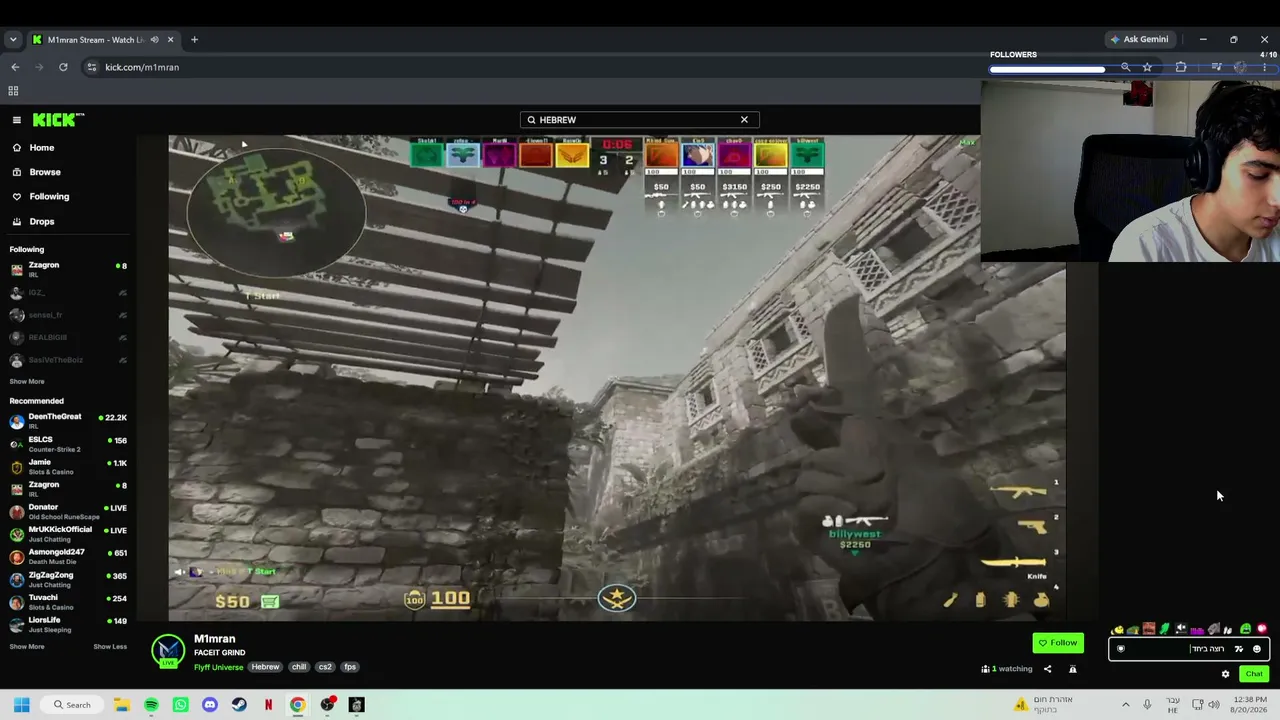The width and height of the screenshot is (1280, 720).
Task: Open Jamie's Slots & Casino channel
Action: [x=68, y=467]
